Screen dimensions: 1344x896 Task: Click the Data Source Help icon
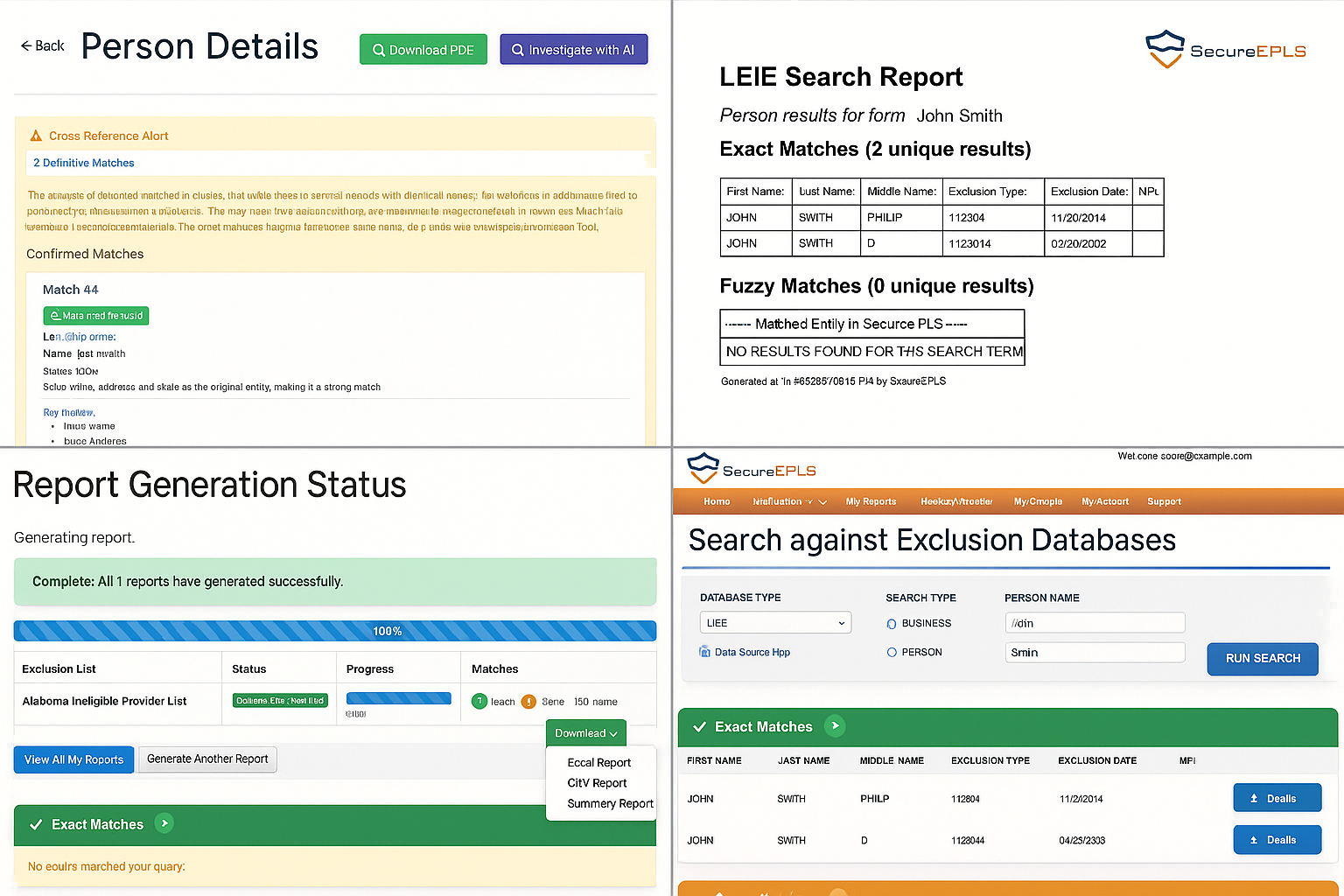[705, 652]
